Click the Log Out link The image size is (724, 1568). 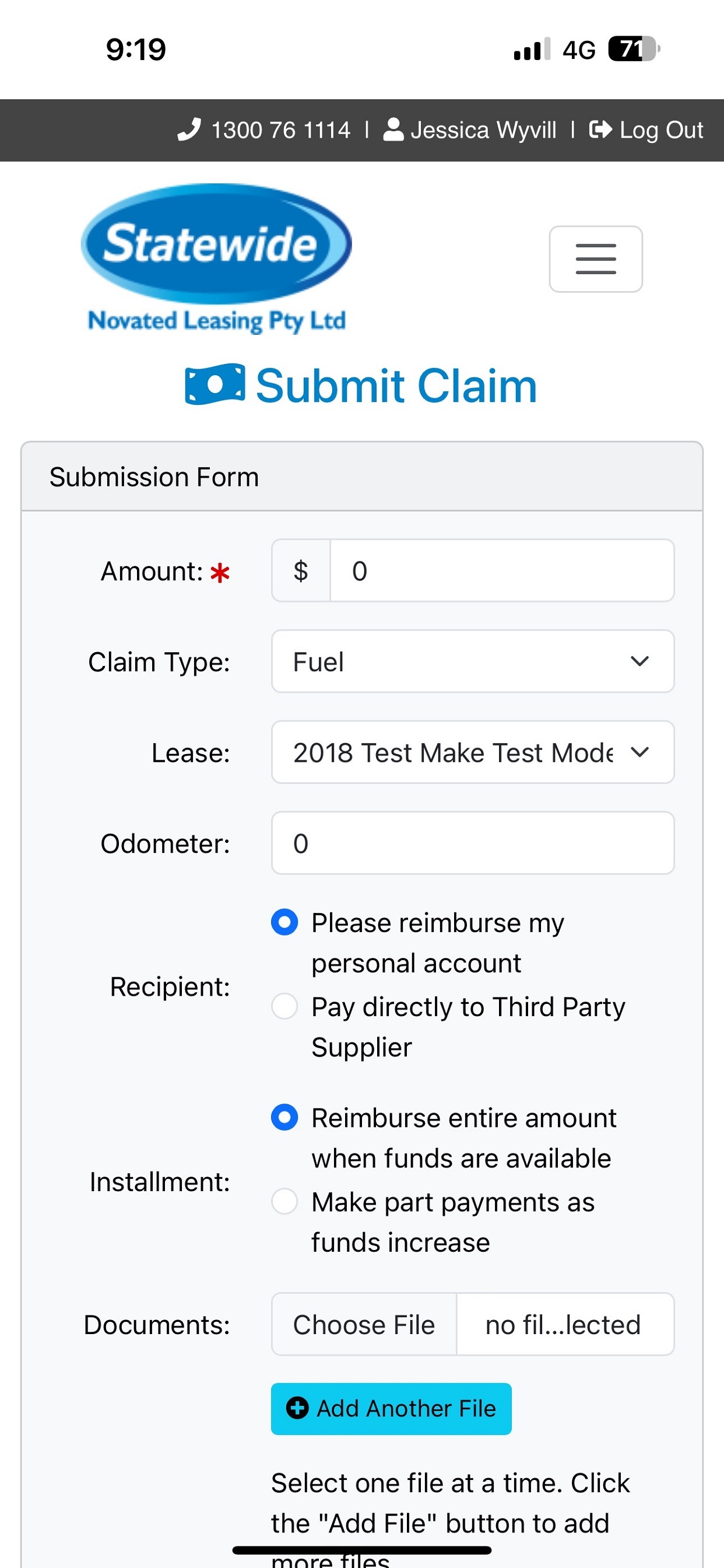[660, 129]
